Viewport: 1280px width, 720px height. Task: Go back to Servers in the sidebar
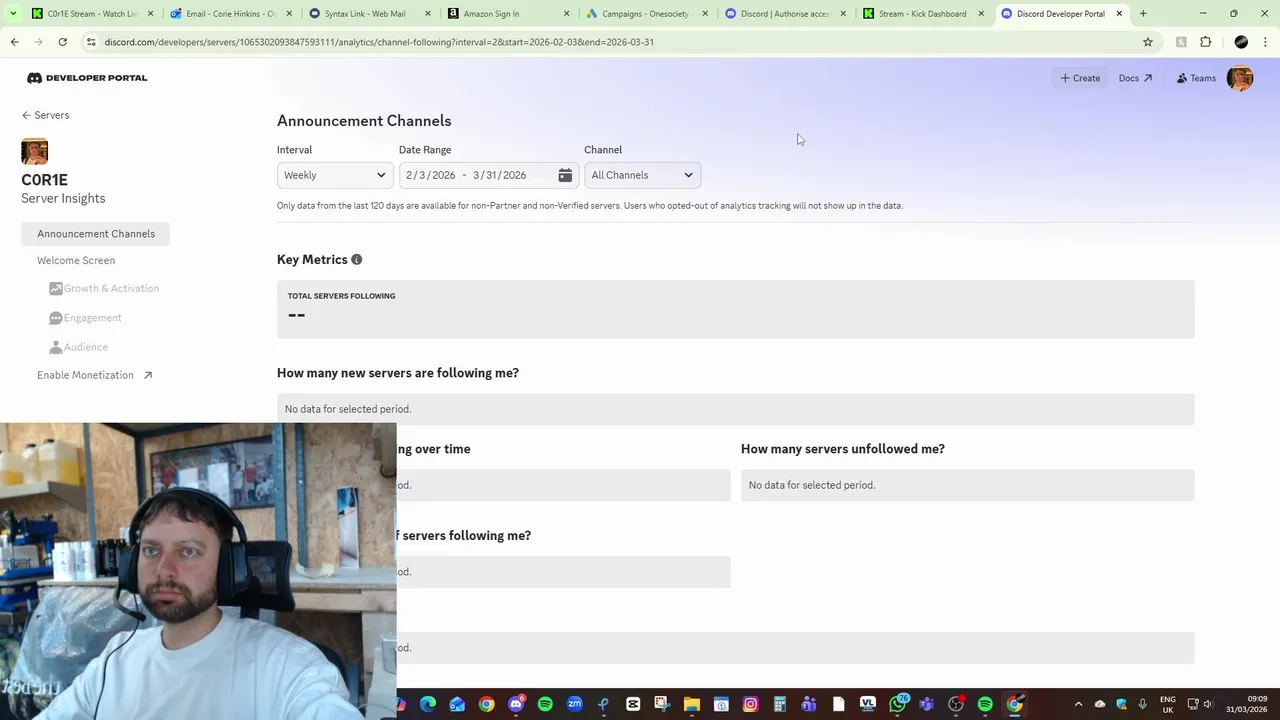coord(45,115)
